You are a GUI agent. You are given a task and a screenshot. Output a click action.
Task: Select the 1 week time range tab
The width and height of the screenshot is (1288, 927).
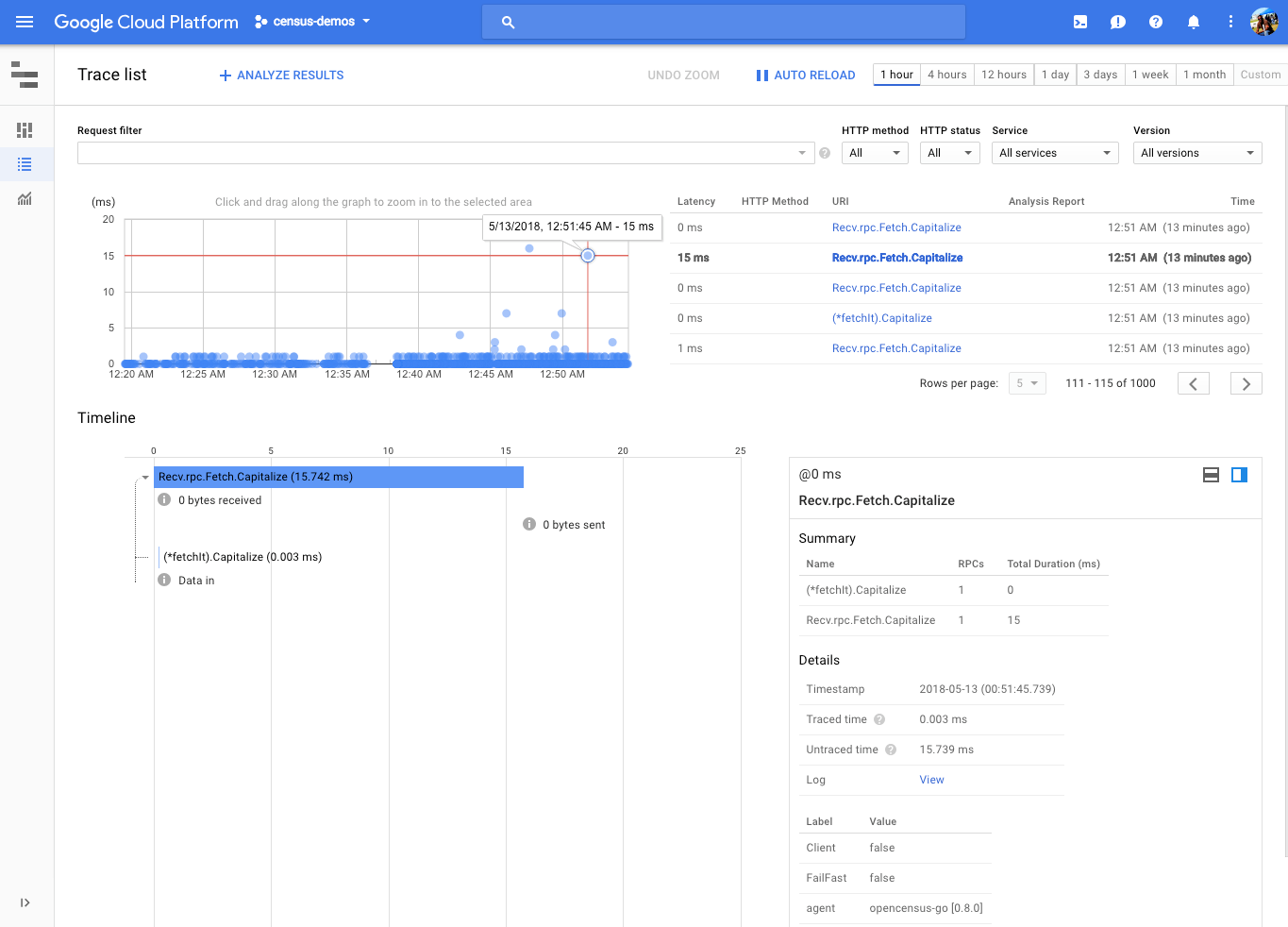[1150, 75]
